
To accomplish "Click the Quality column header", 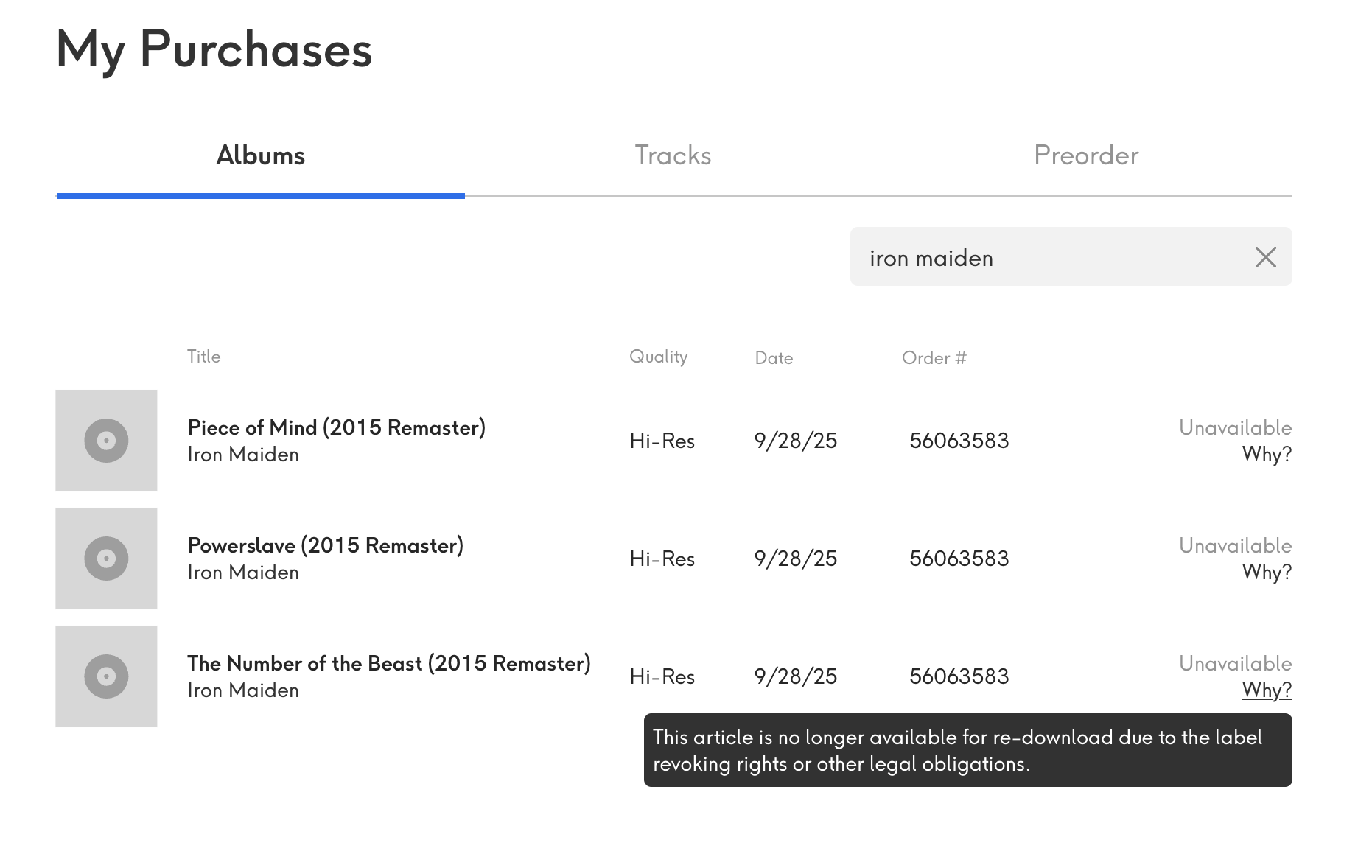I will [658, 357].
